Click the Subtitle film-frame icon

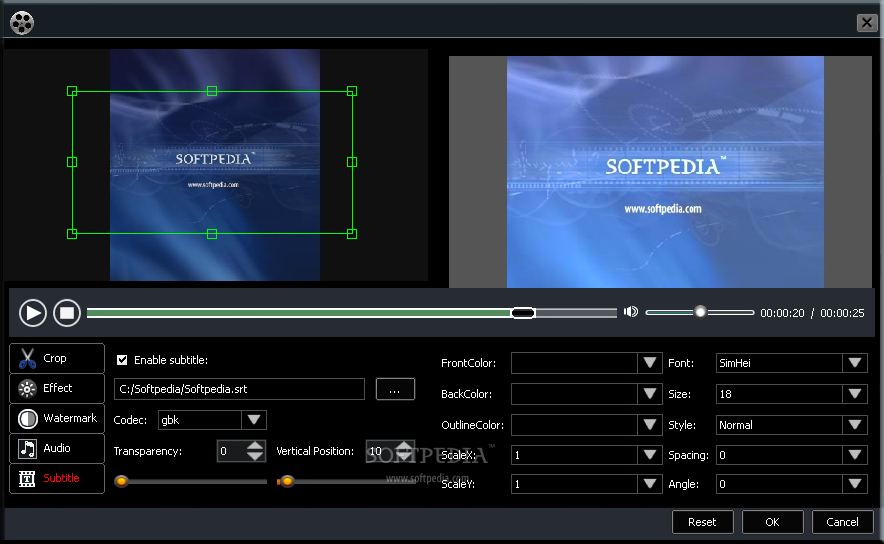[27, 479]
